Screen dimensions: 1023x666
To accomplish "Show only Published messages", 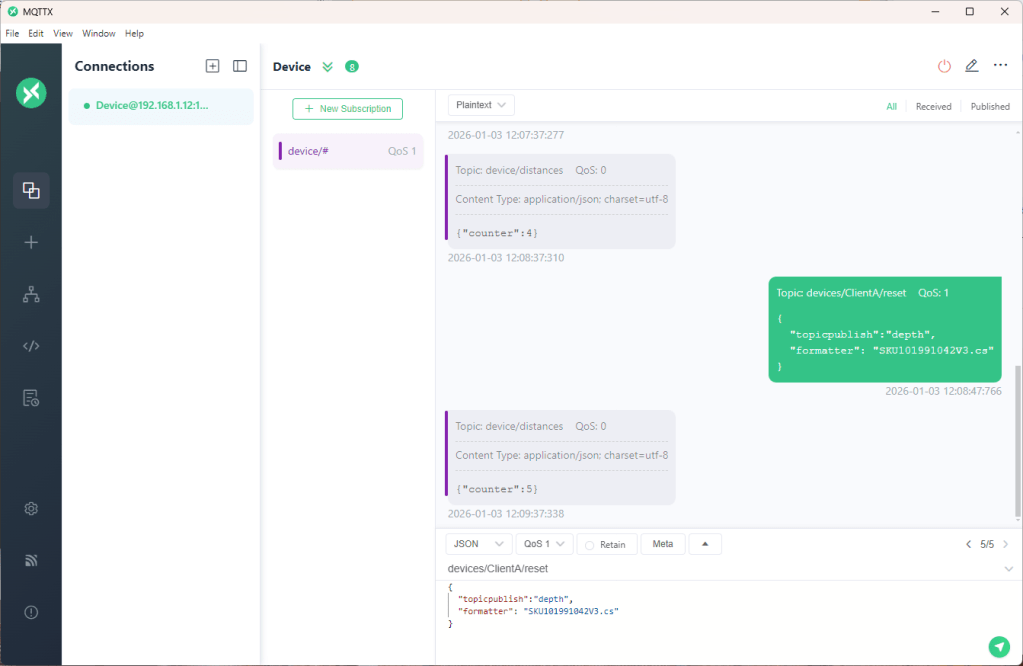I will [x=990, y=106].
